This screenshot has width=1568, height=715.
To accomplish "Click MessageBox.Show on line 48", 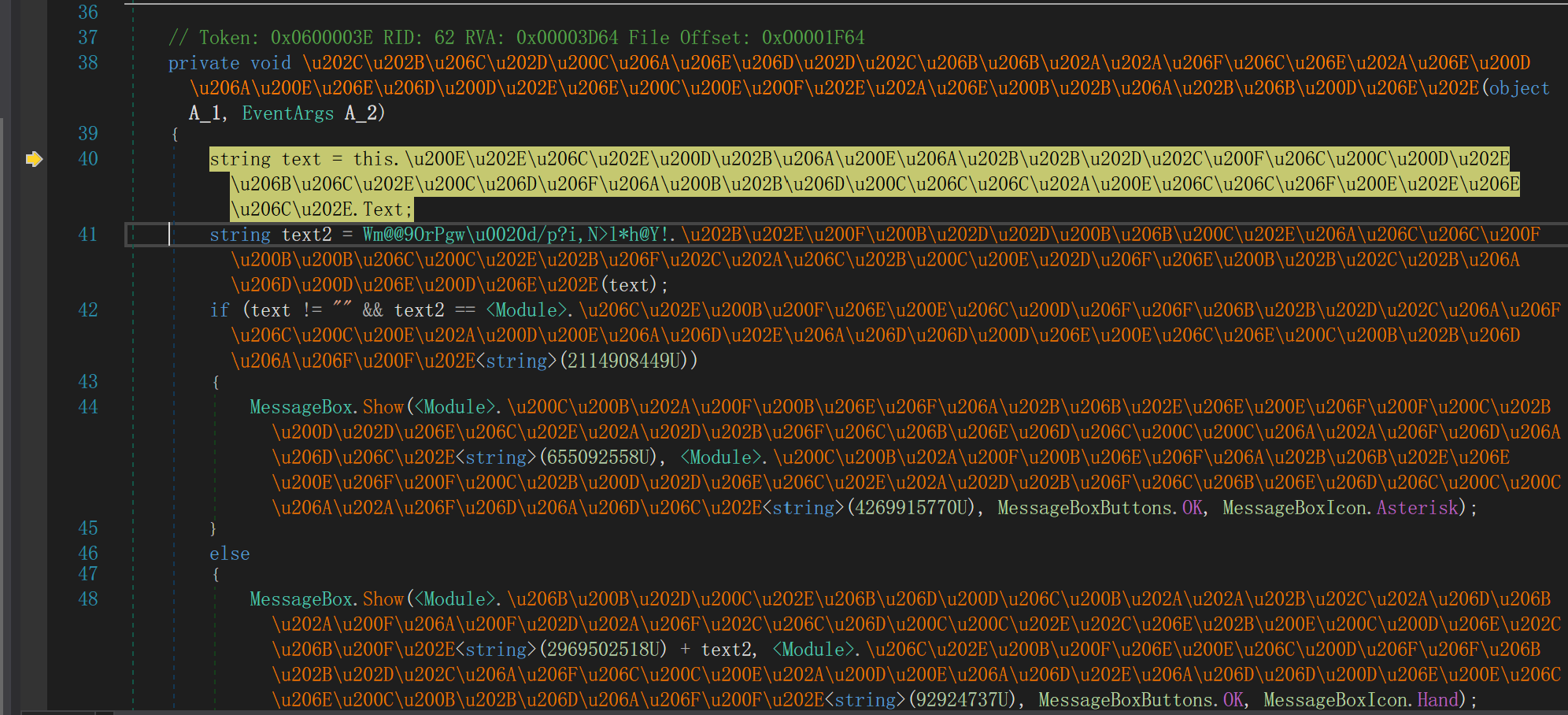I will (327, 599).
